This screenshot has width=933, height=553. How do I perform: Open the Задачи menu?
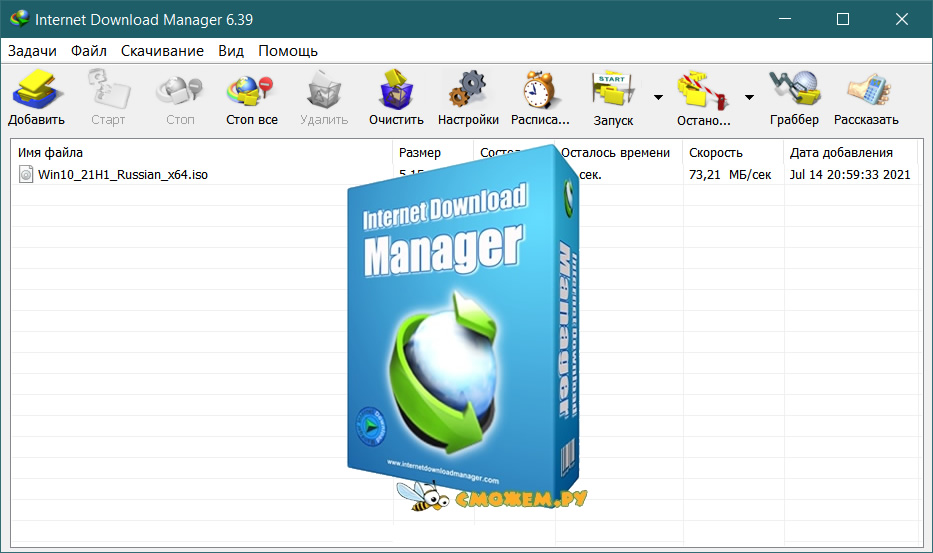[32, 51]
